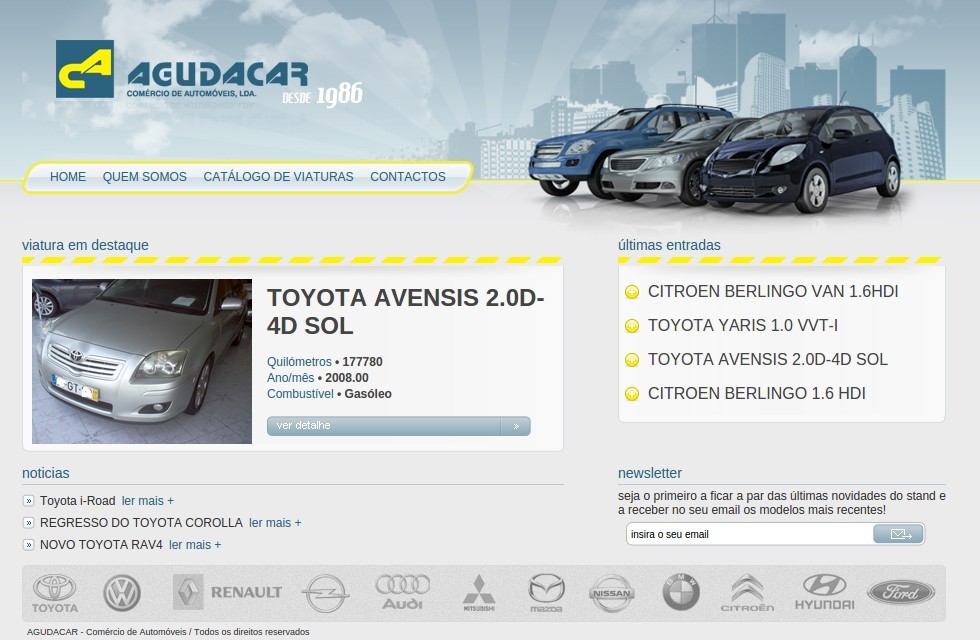Open CATÁLOGO DE VIATURAS menu

[x=278, y=177]
